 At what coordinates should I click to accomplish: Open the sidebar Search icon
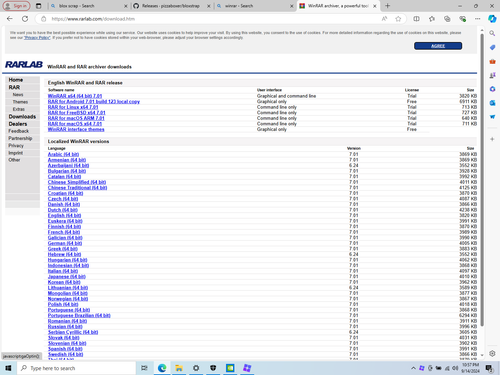point(492,33)
